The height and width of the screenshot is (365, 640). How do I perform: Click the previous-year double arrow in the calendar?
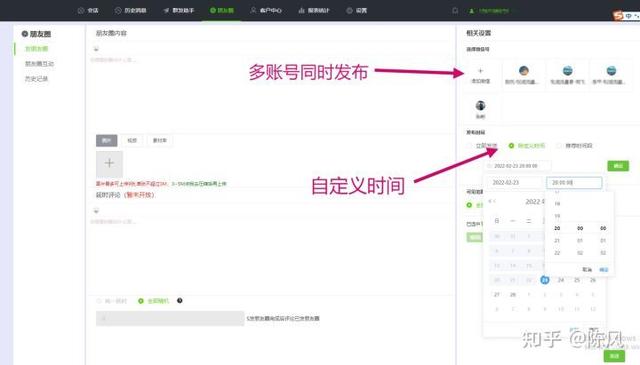(x=491, y=201)
